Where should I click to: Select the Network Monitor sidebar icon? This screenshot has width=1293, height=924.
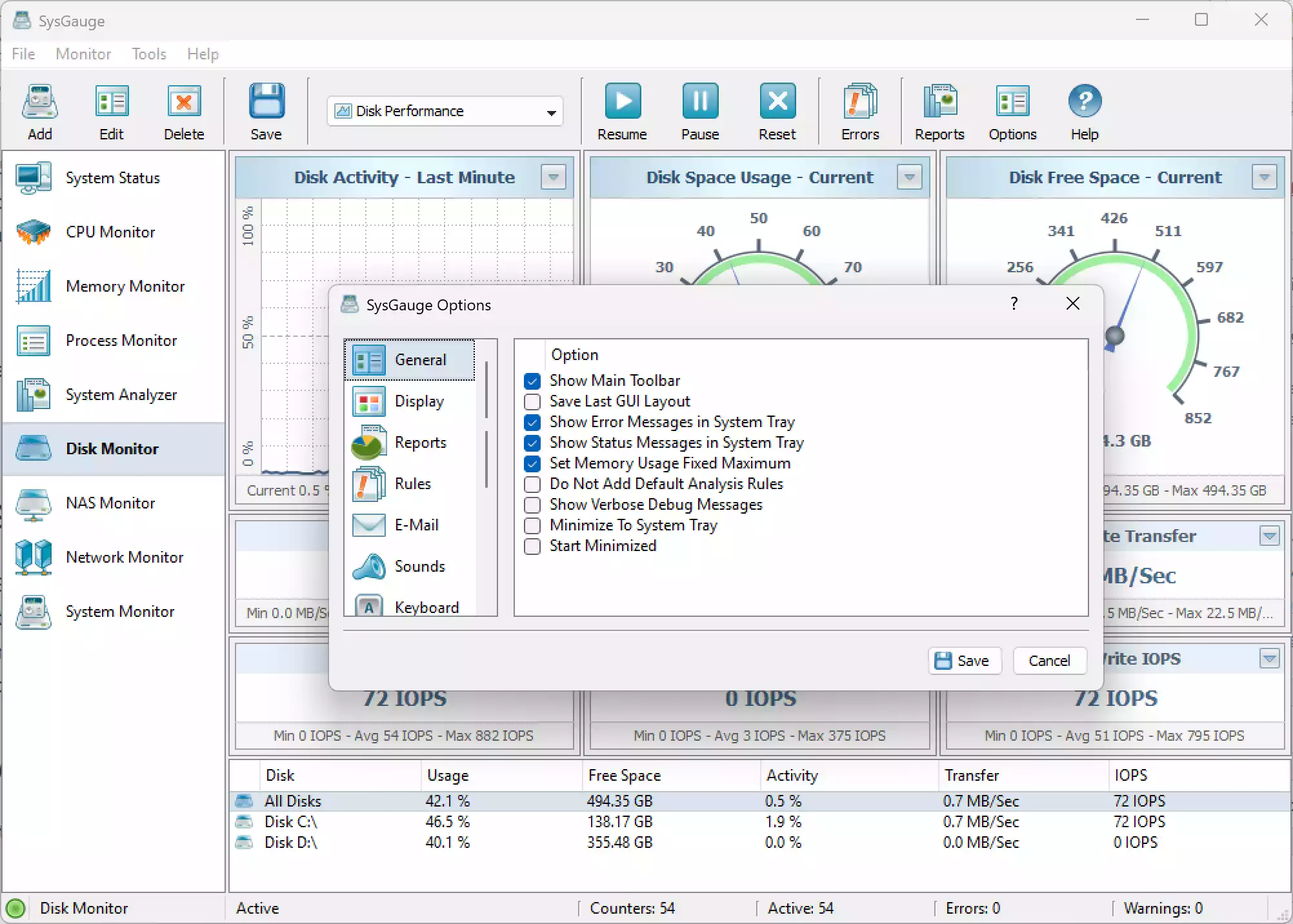[34, 557]
